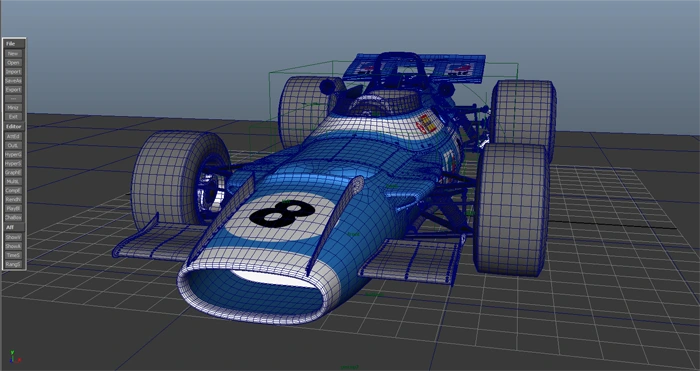Click the Miniz button
This screenshot has height=371, width=700.
click(13, 108)
